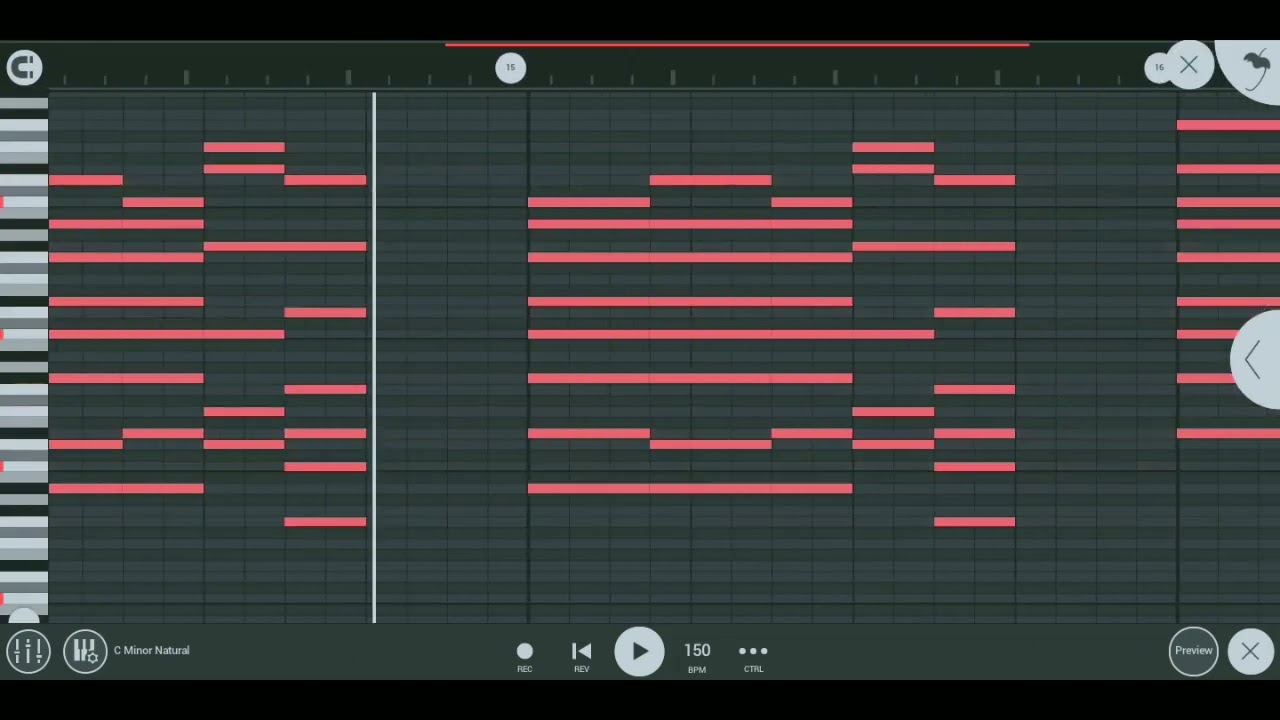The image size is (1280, 720).
Task: Open the mixer sliders icon
Action: 28,651
